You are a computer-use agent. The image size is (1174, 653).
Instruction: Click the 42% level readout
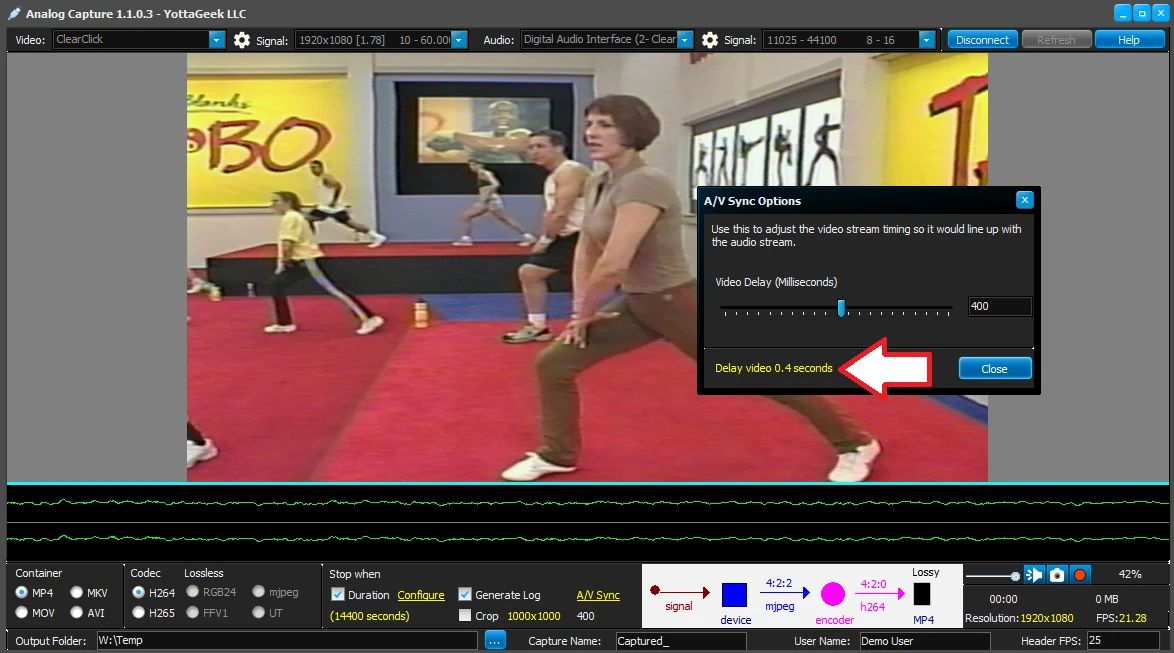(1130, 574)
